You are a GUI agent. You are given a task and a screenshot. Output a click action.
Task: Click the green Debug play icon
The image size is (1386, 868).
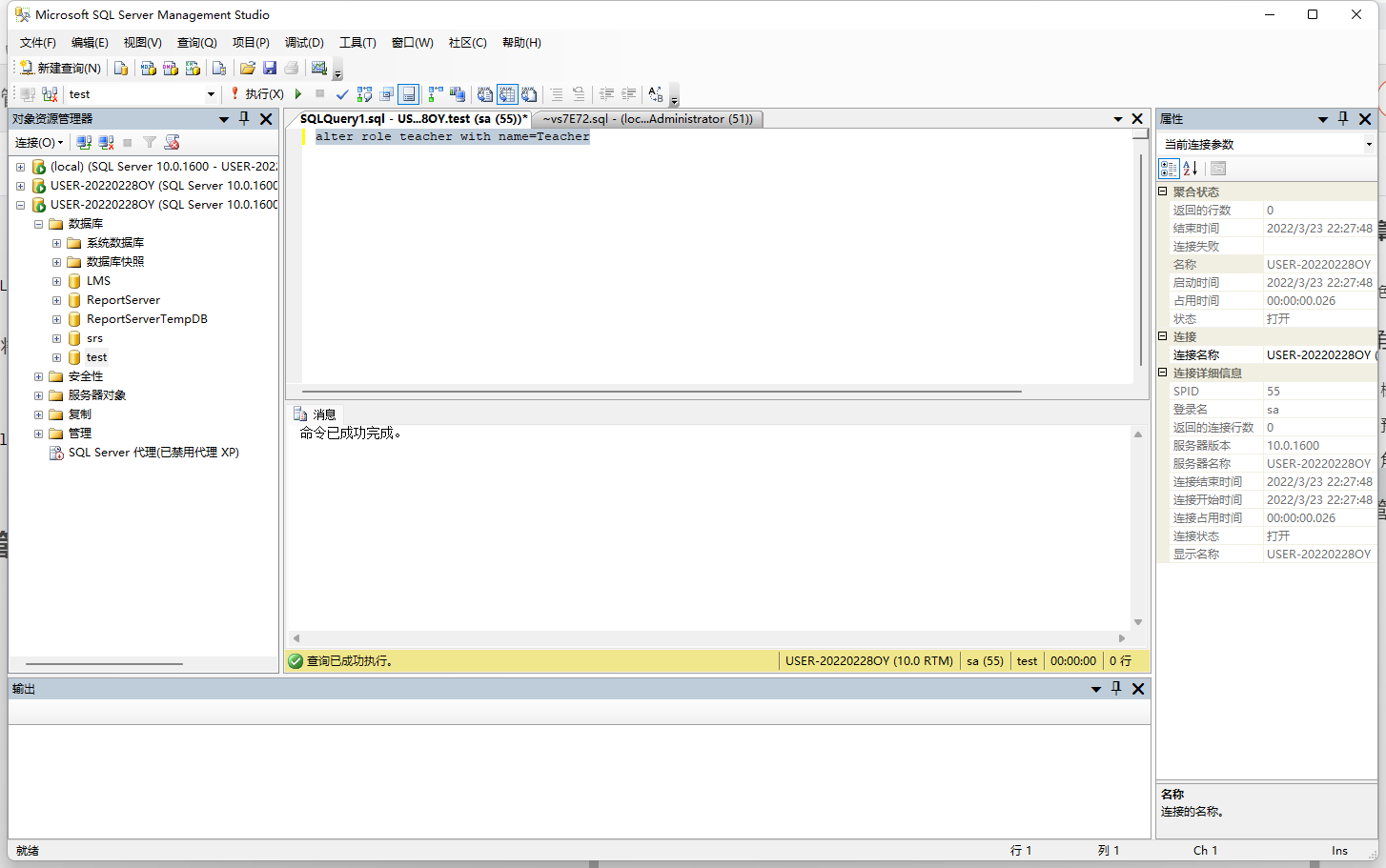pyautogui.click(x=298, y=94)
